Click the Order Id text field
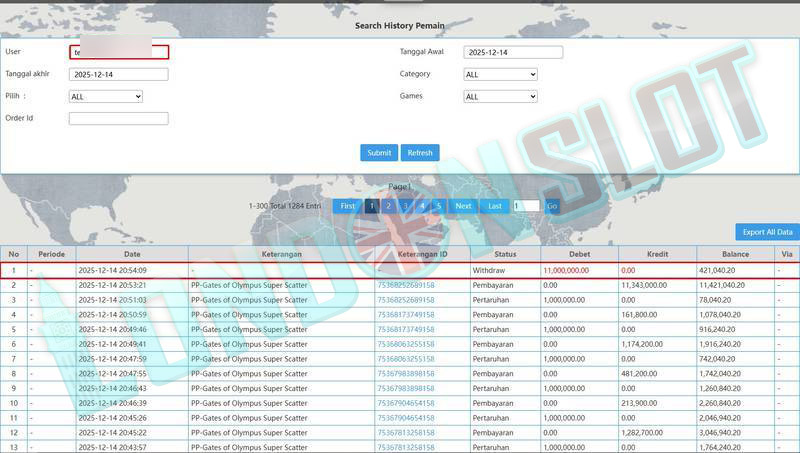 point(119,118)
